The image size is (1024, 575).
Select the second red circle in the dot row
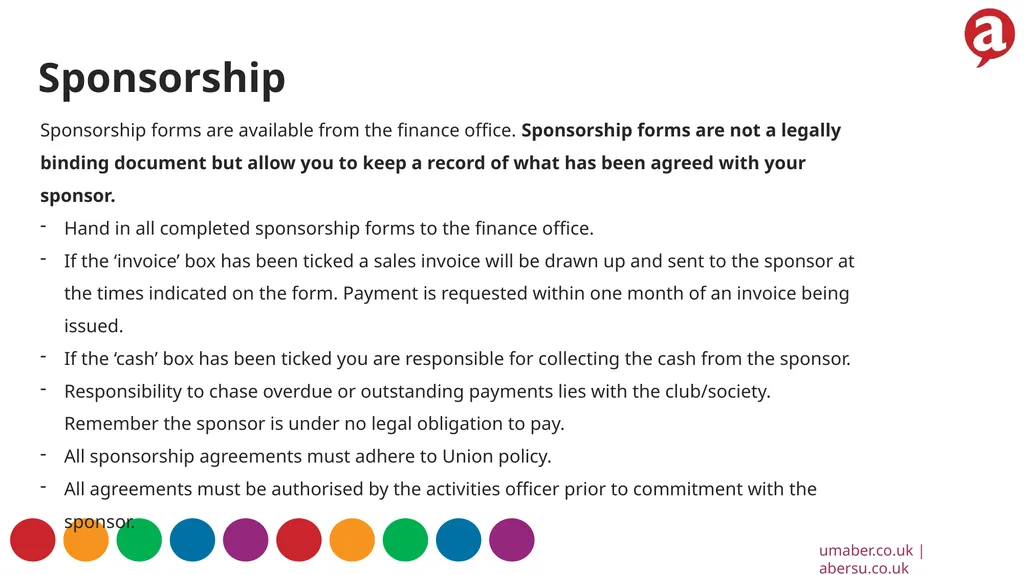click(299, 540)
